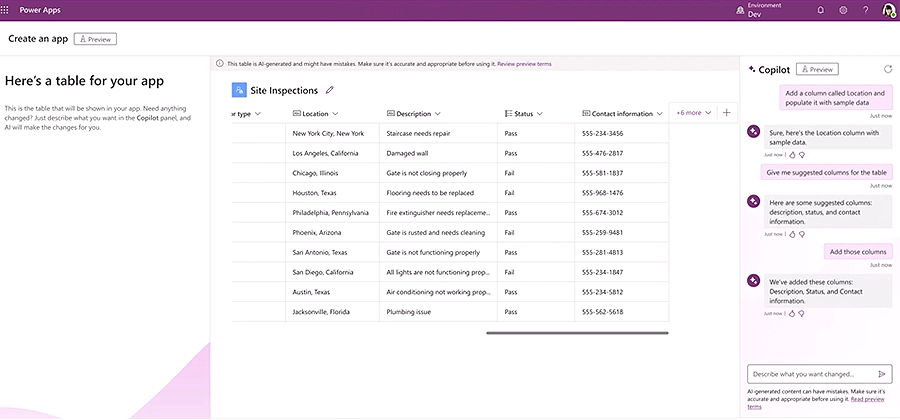Image resolution: width=900 pixels, height=420 pixels.
Task: Open the Description column dropdown
Action: click(438, 114)
